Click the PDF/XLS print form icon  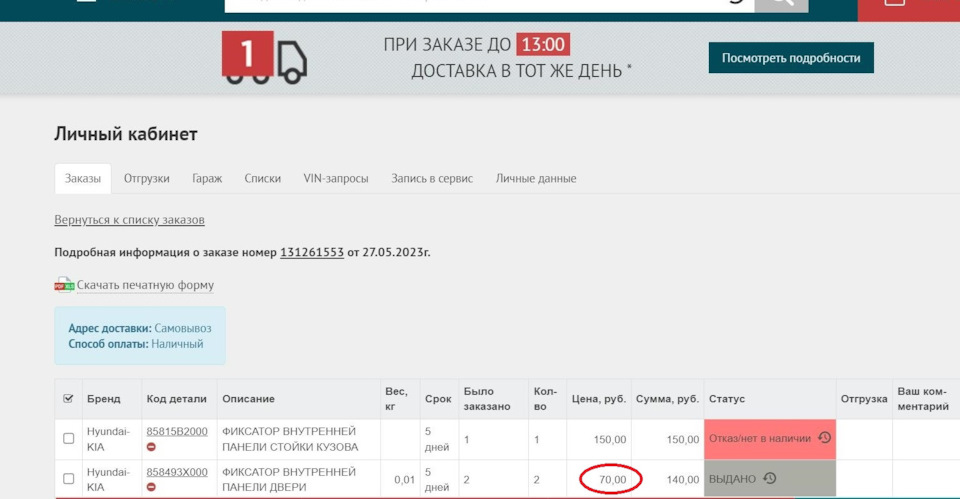(64, 285)
